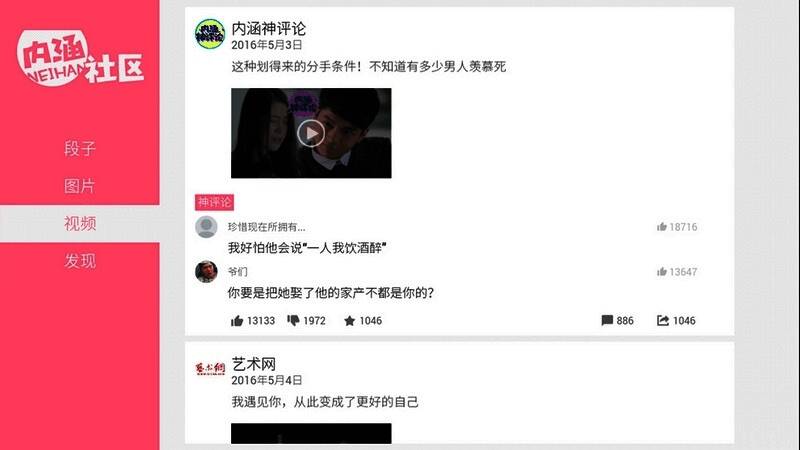Open 艺术网 profile avatar
The image size is (800, 450).
coord(210,368)
